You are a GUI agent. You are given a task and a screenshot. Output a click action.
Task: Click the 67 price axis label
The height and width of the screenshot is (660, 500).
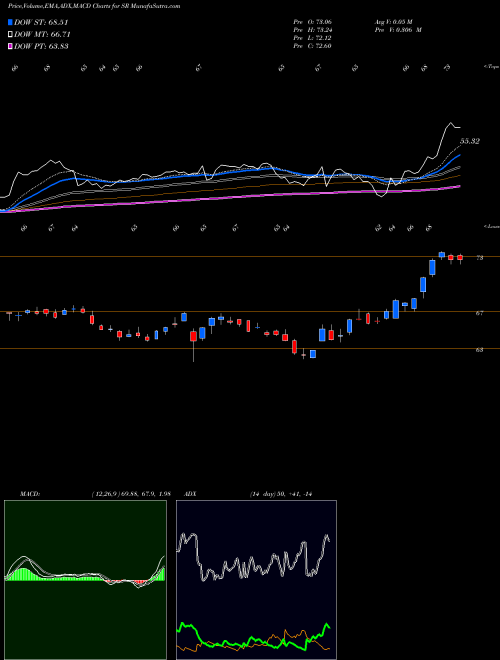pyautogui.click(x=479, y=313)
